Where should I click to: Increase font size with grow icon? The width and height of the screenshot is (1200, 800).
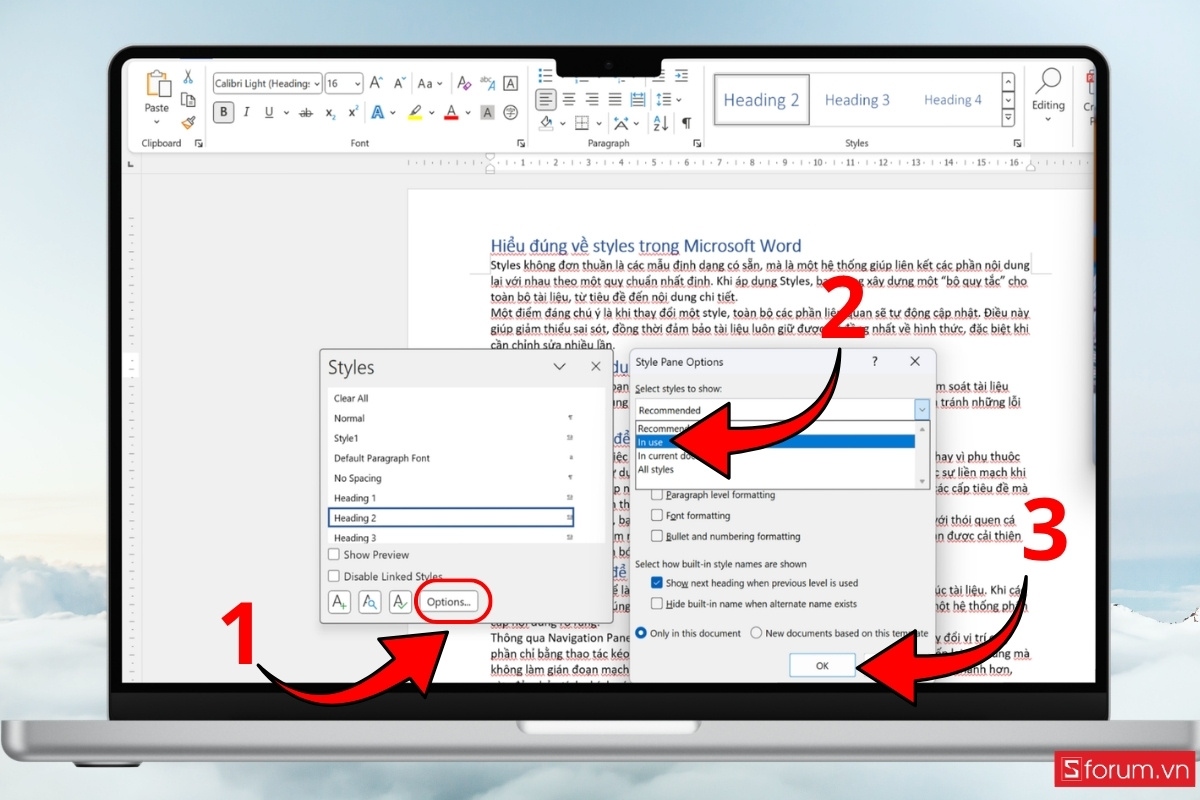click(x=376, y=83)
